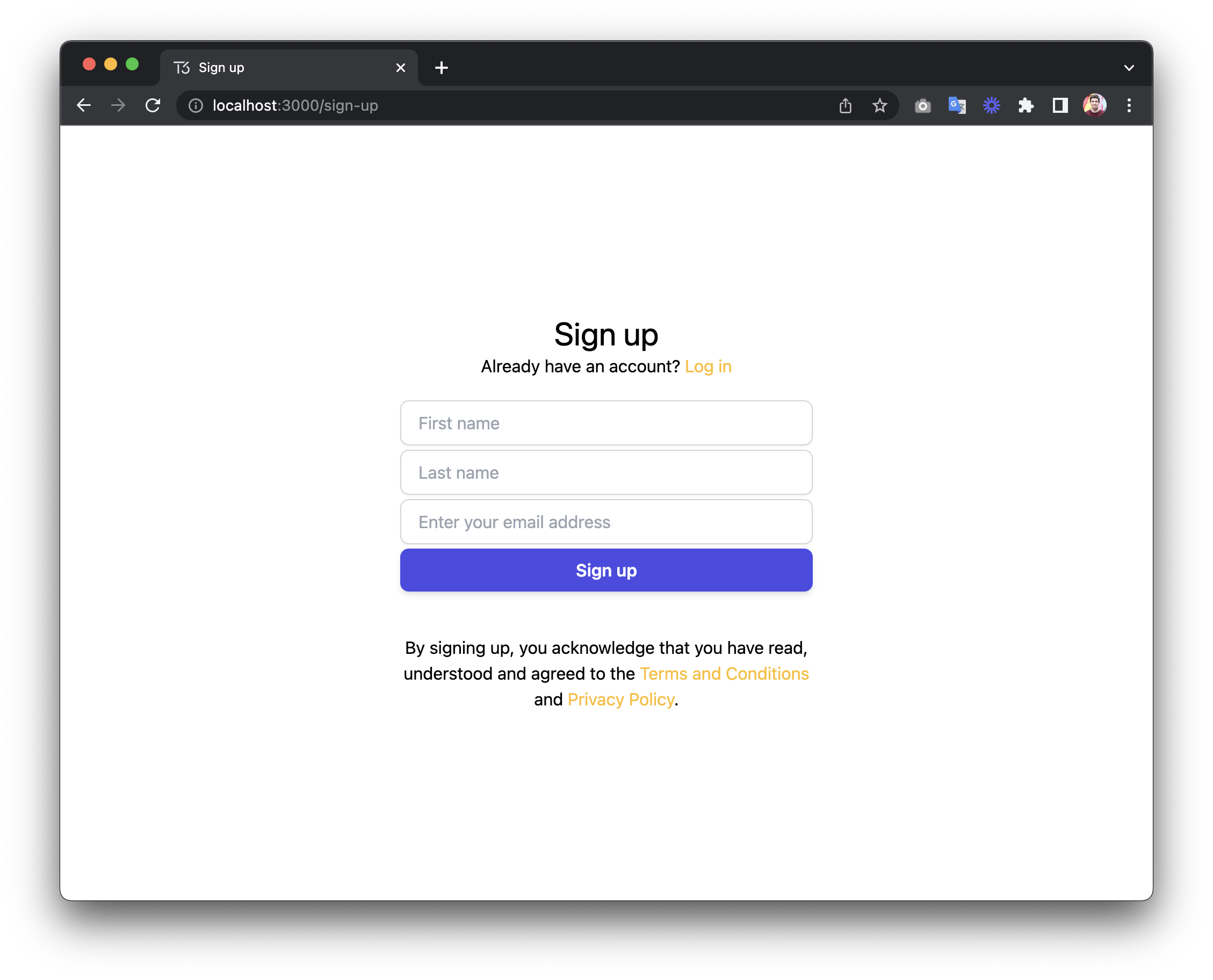Reload the current page

pyautogui.click(x=153, y=105)
